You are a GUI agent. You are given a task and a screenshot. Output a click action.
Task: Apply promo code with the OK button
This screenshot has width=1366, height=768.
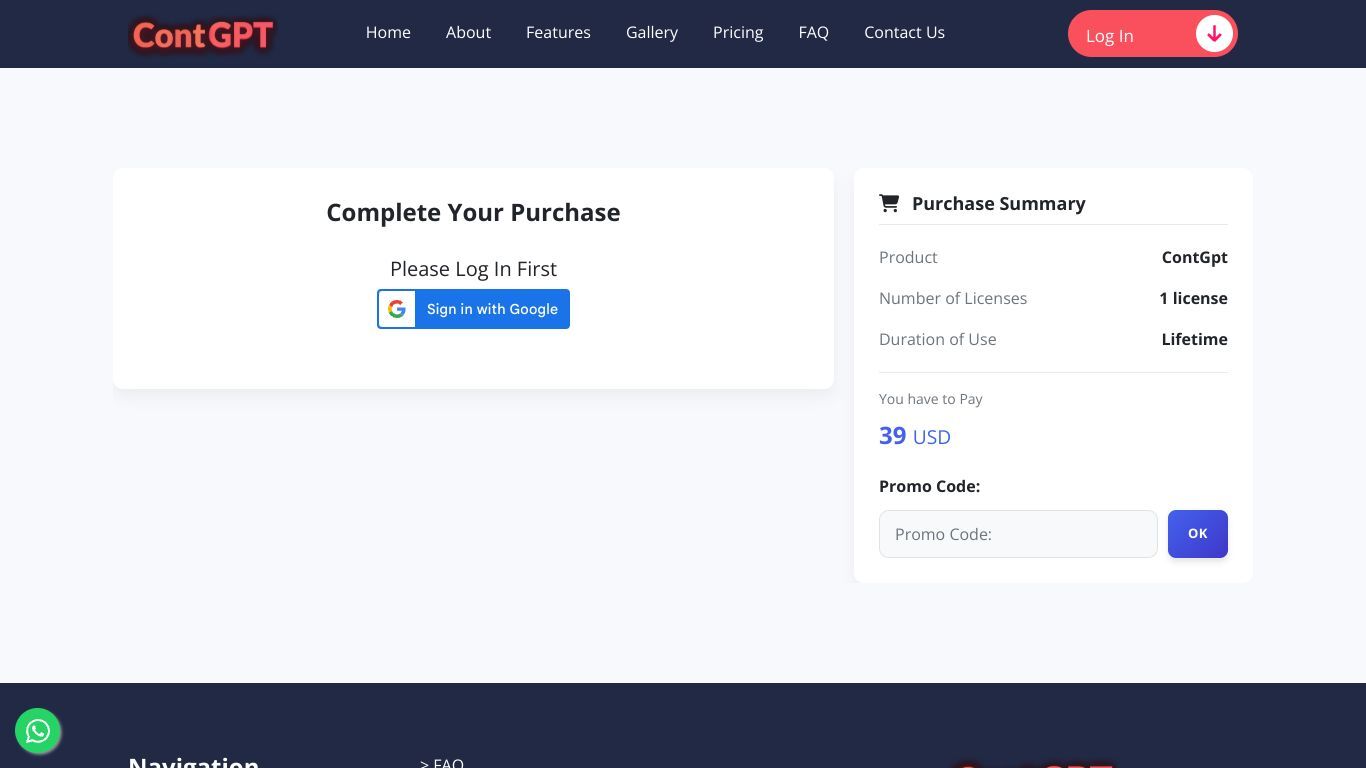[x=1197, y=534]
